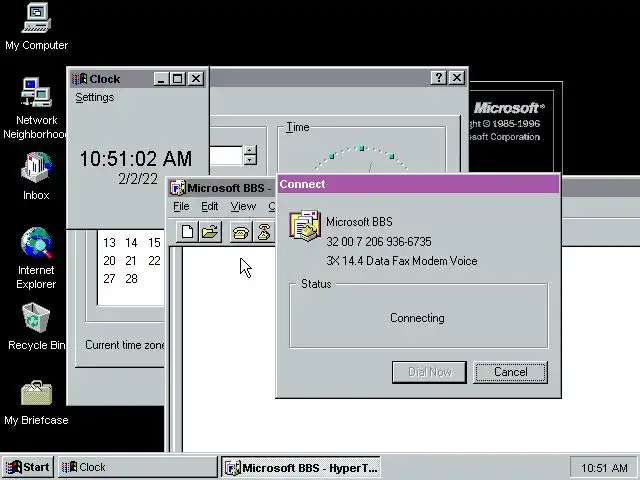The width and height of the screenshot is (640, 480).
Task: Click the taskbar clock showing 10:51 AM
Action: click(604, 468)
